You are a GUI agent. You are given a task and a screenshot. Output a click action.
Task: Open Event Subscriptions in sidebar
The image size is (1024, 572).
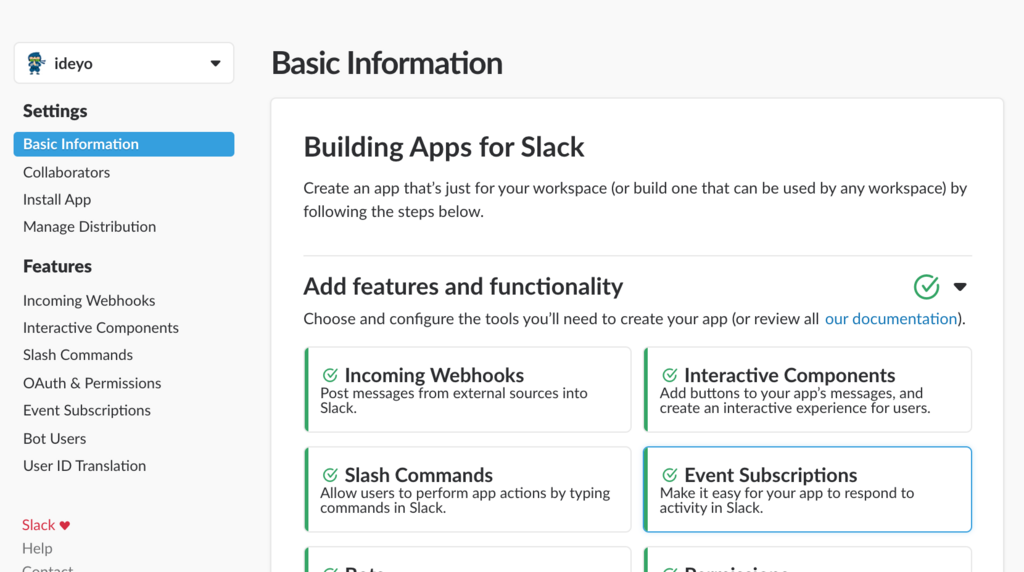point(87,411)
